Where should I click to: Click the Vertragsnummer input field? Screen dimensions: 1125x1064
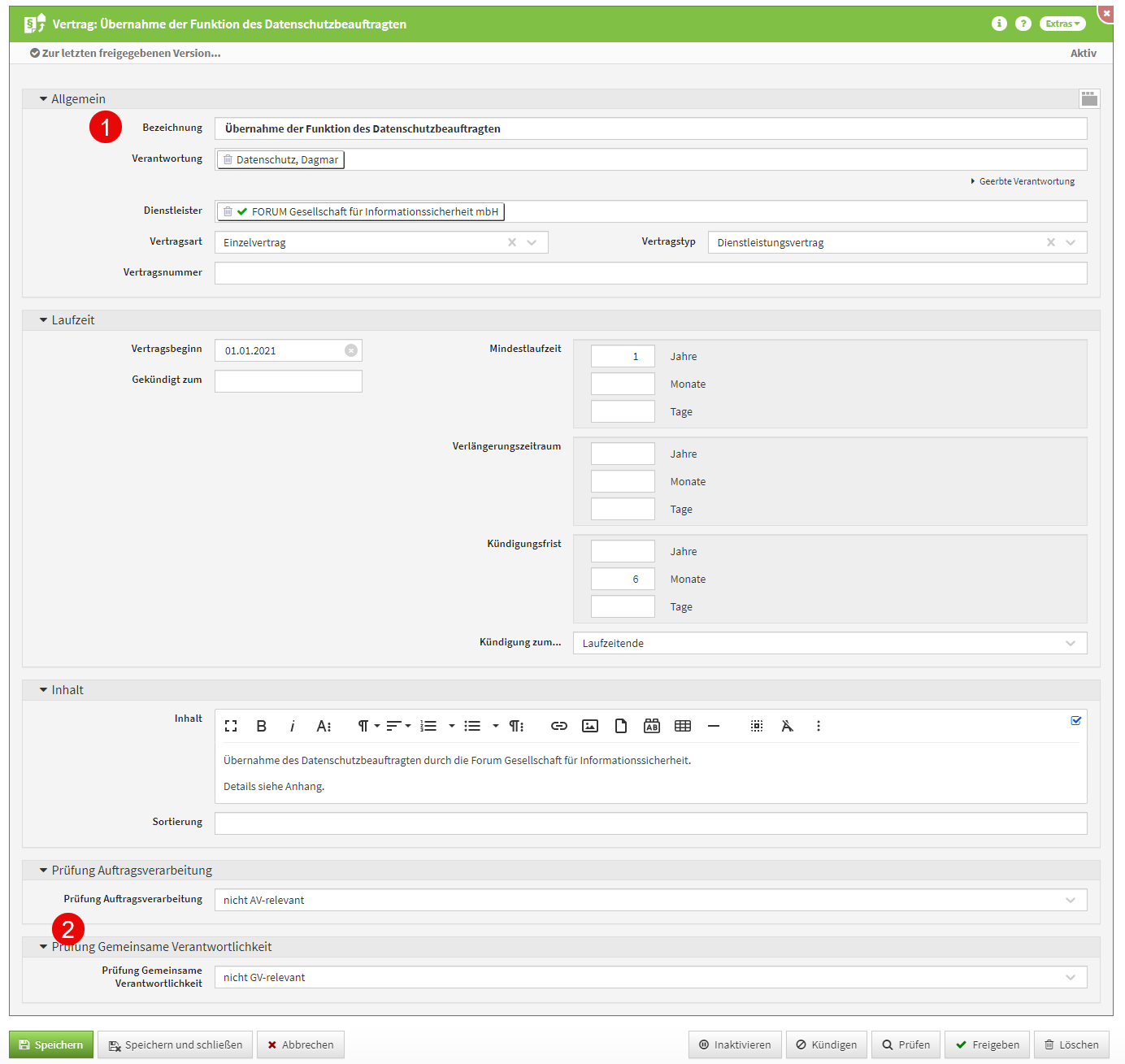pyautogui.click(x=650, y=273)
